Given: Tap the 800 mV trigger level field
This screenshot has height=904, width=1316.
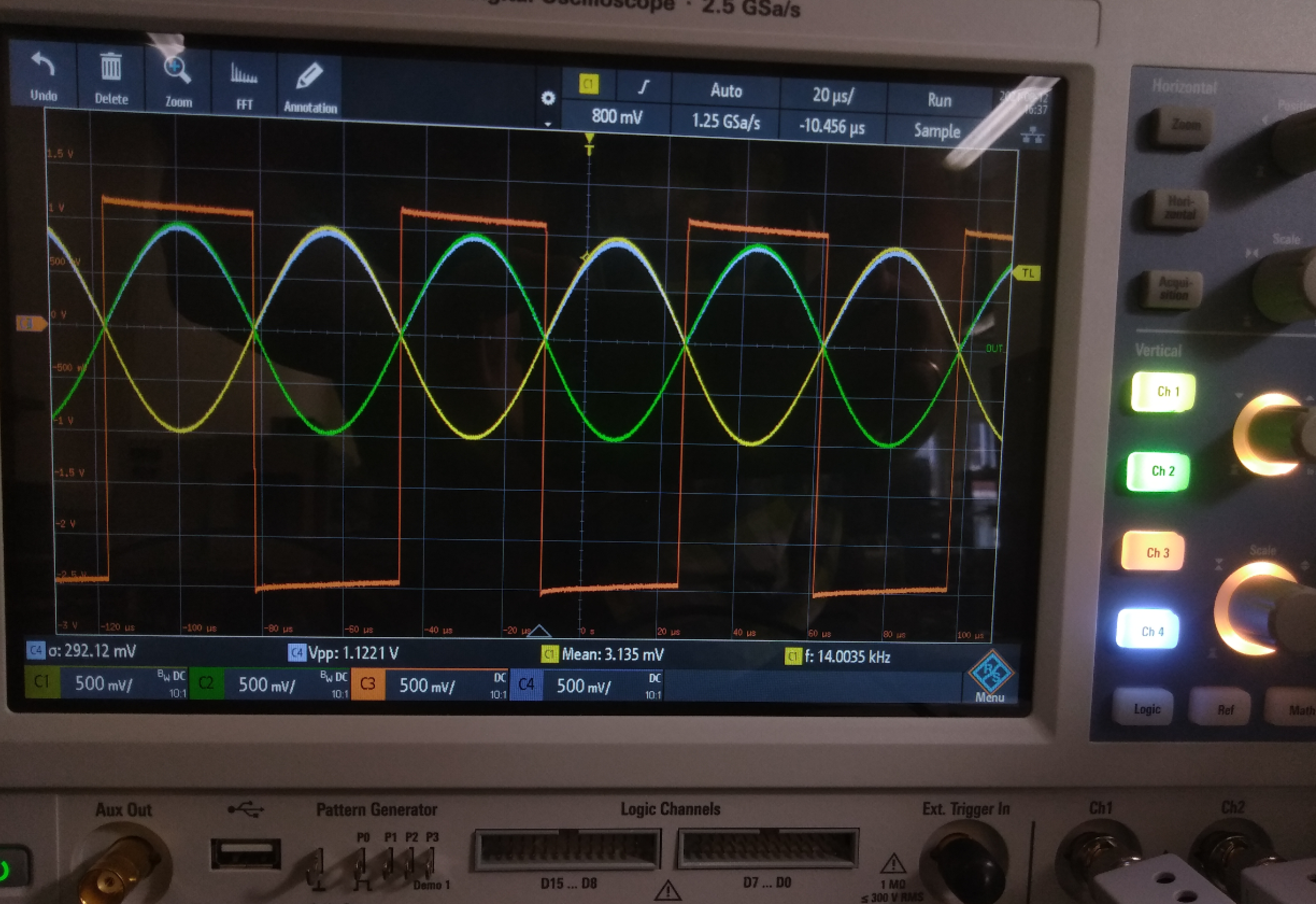Looking at the screenshot, I should point(617,117).
